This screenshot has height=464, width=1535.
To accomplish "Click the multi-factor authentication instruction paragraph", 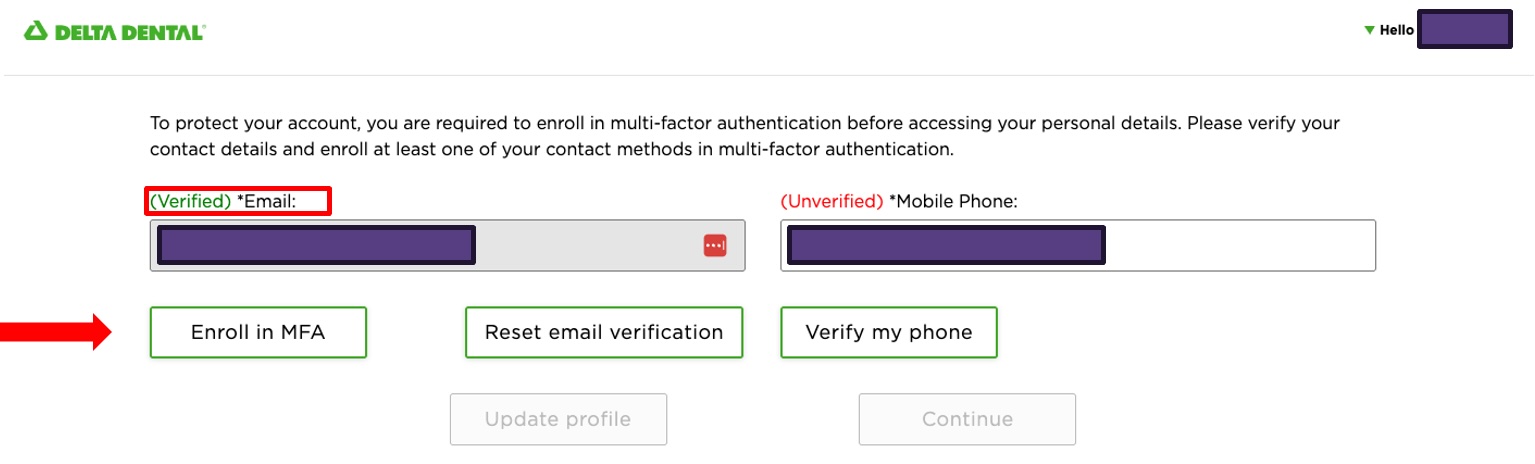I will coord(744,137).
